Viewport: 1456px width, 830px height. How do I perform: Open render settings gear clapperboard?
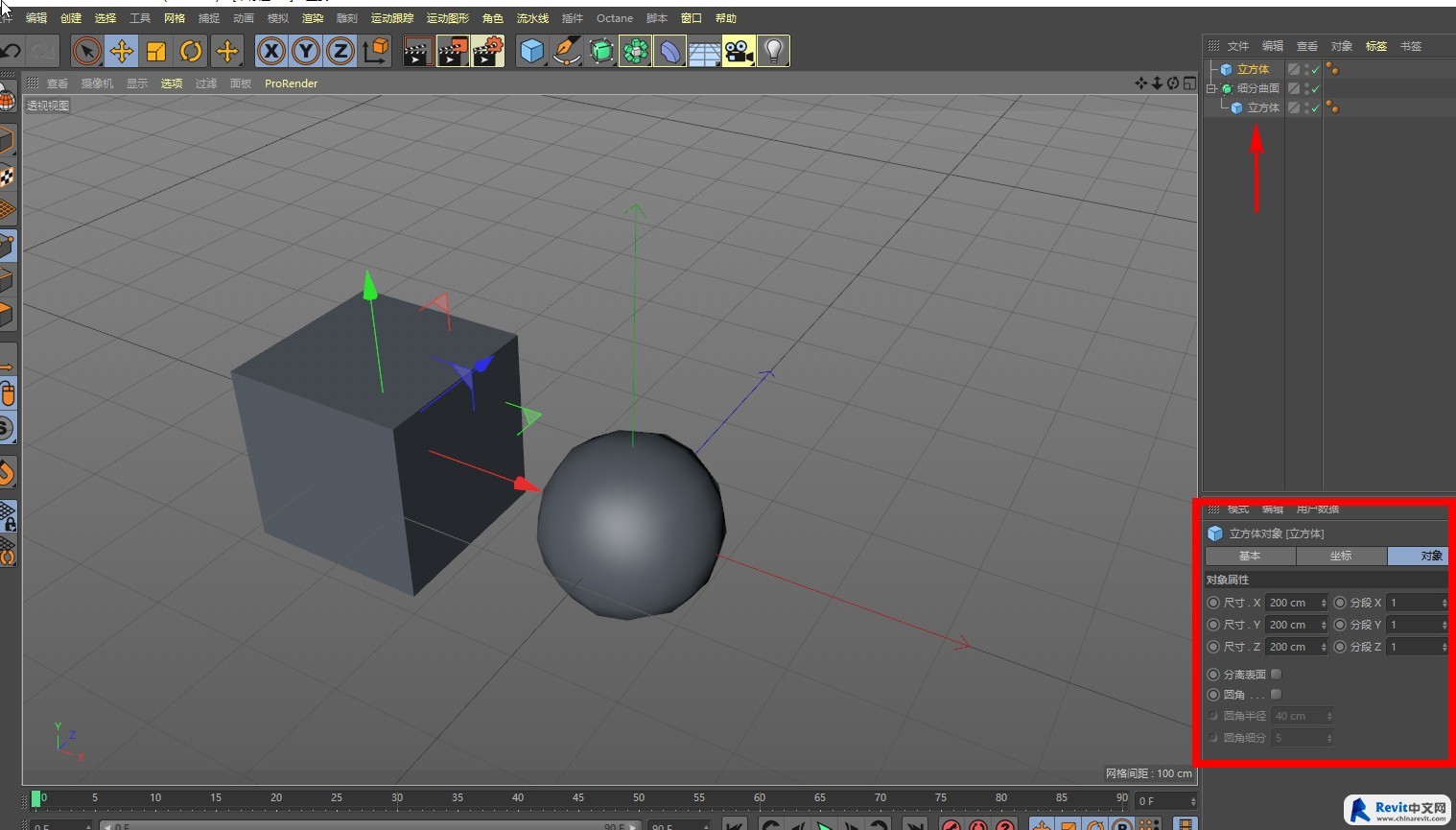click(x=487, y=51)
